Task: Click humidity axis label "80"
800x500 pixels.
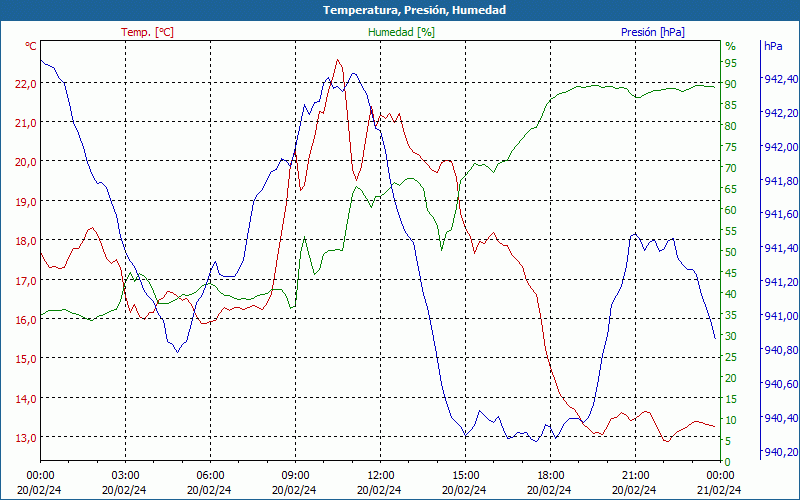Action: click(x=731, y=126)
